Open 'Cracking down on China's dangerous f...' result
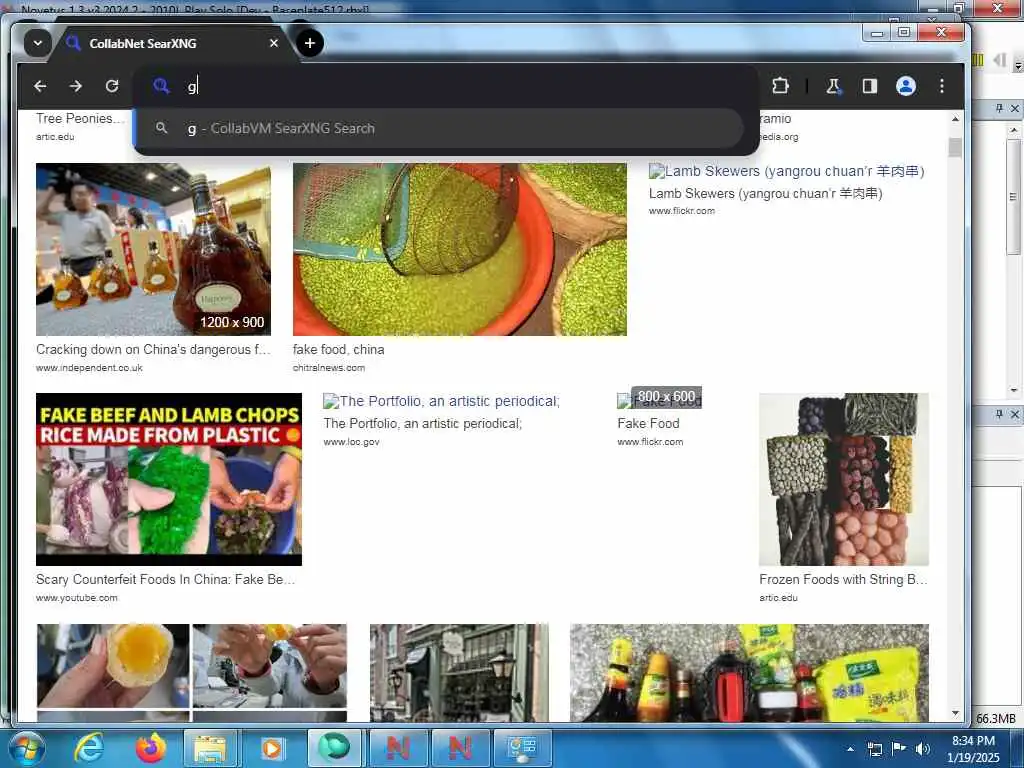Image resolution: width=1024 pixels, height=768 pixels. (153, 349)
